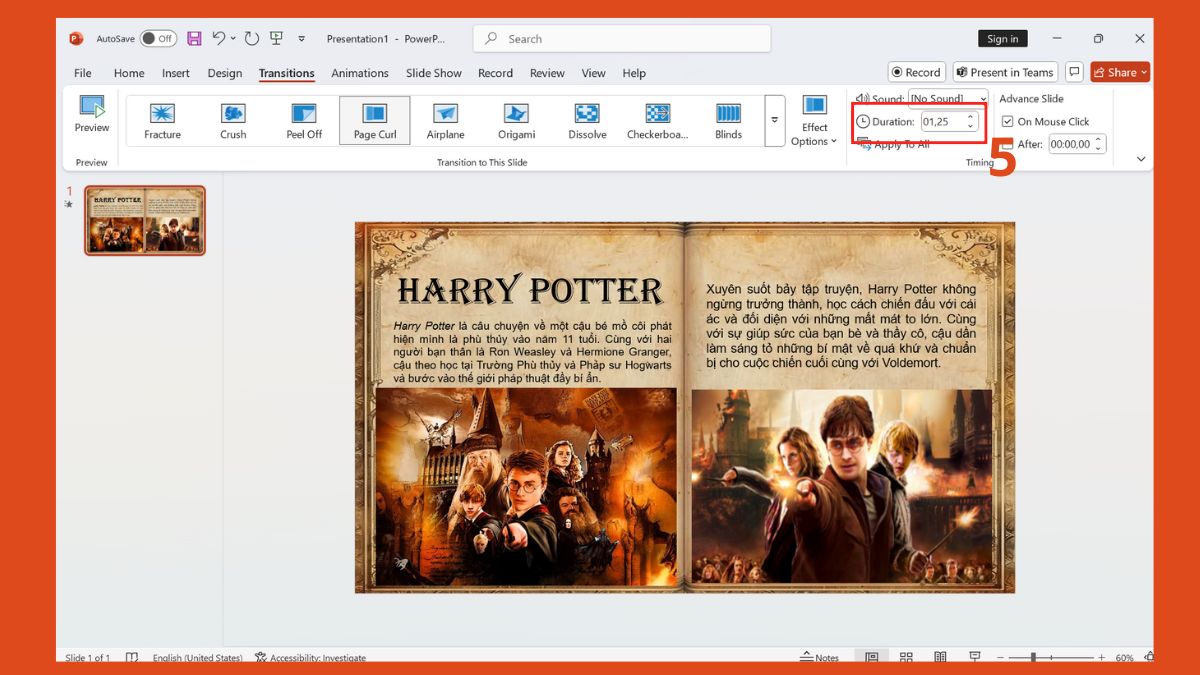Viewport: 1200px width, 675px height.
Task: Expand the full transitions gallery
Action: pos(775,120)
